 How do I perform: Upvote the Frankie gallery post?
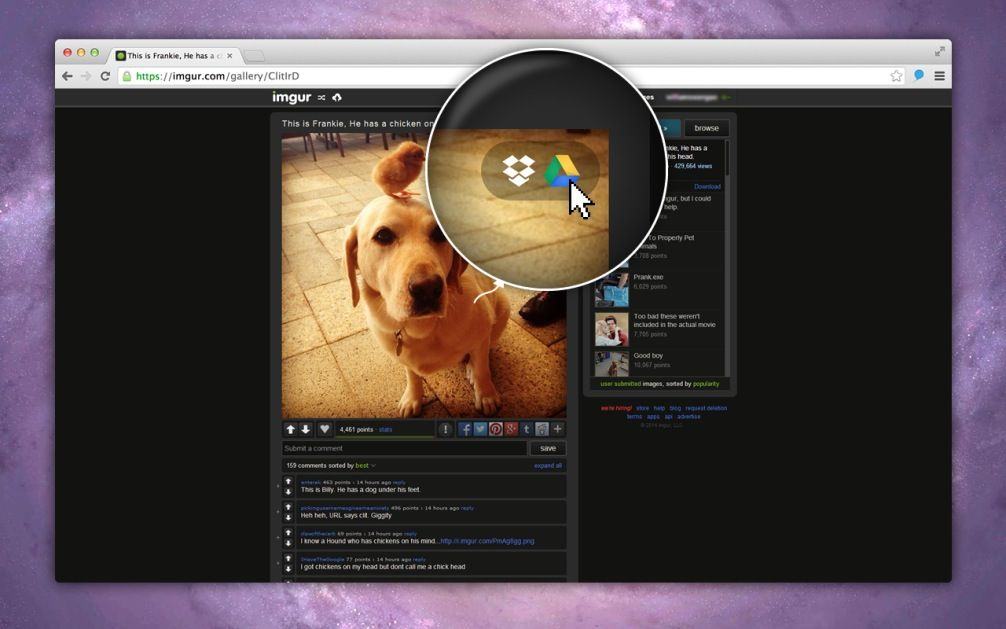click(x=291, y=429)
